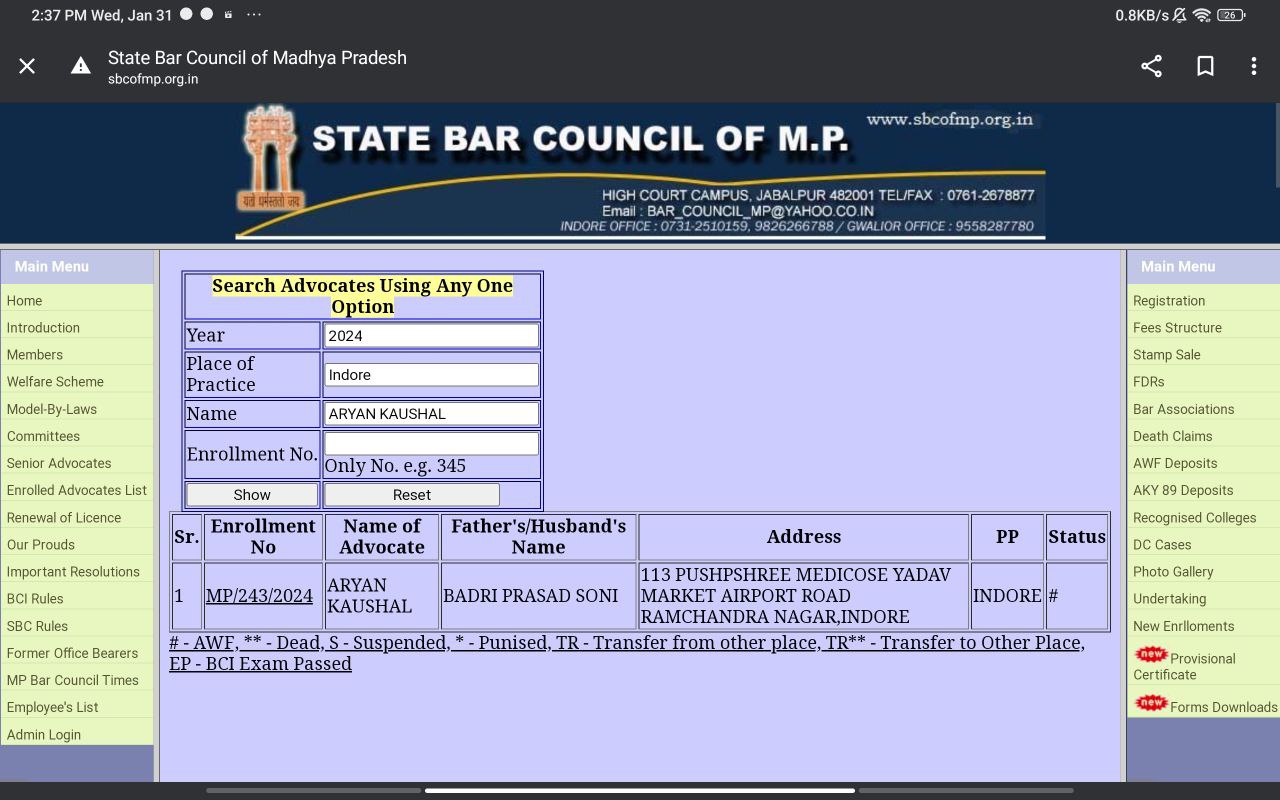Open Stamp Sale link
Screen dimensions: 1280x800
1167,355
